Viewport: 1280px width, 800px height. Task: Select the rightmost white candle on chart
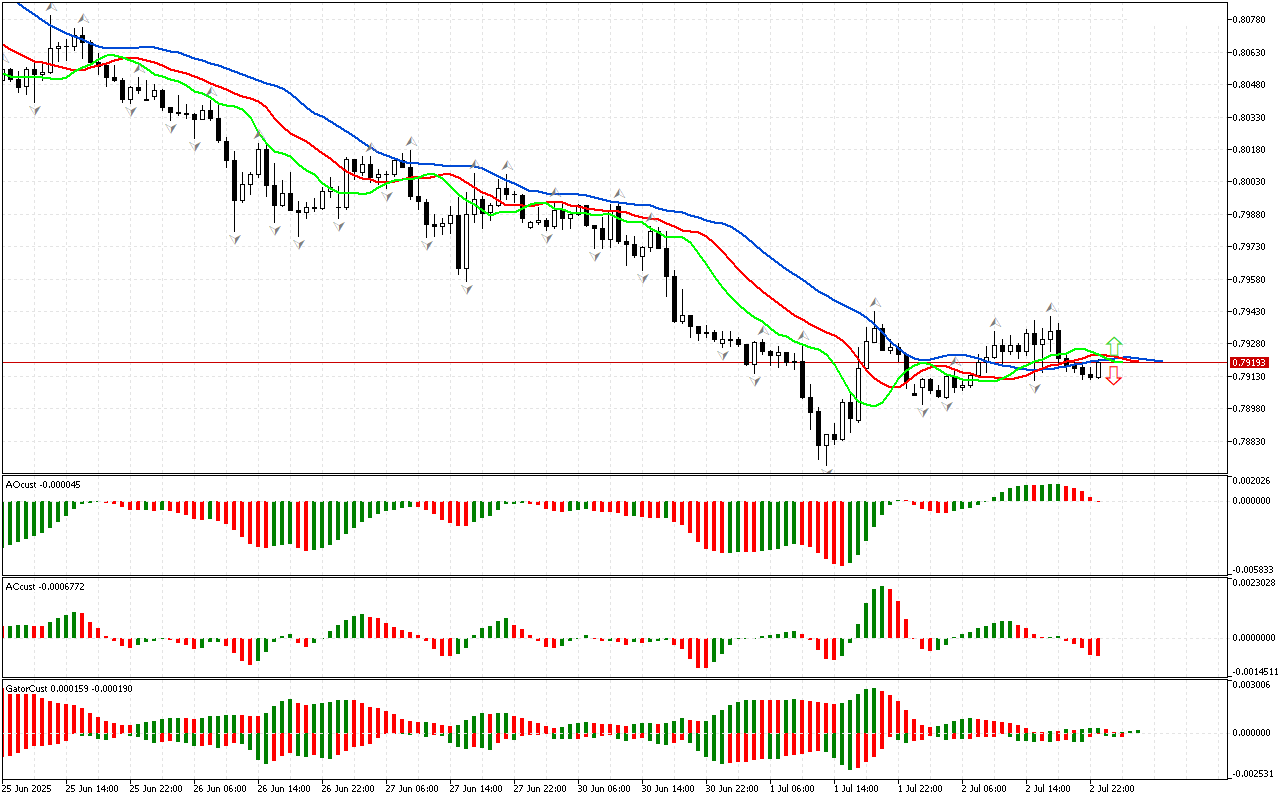1098,370
